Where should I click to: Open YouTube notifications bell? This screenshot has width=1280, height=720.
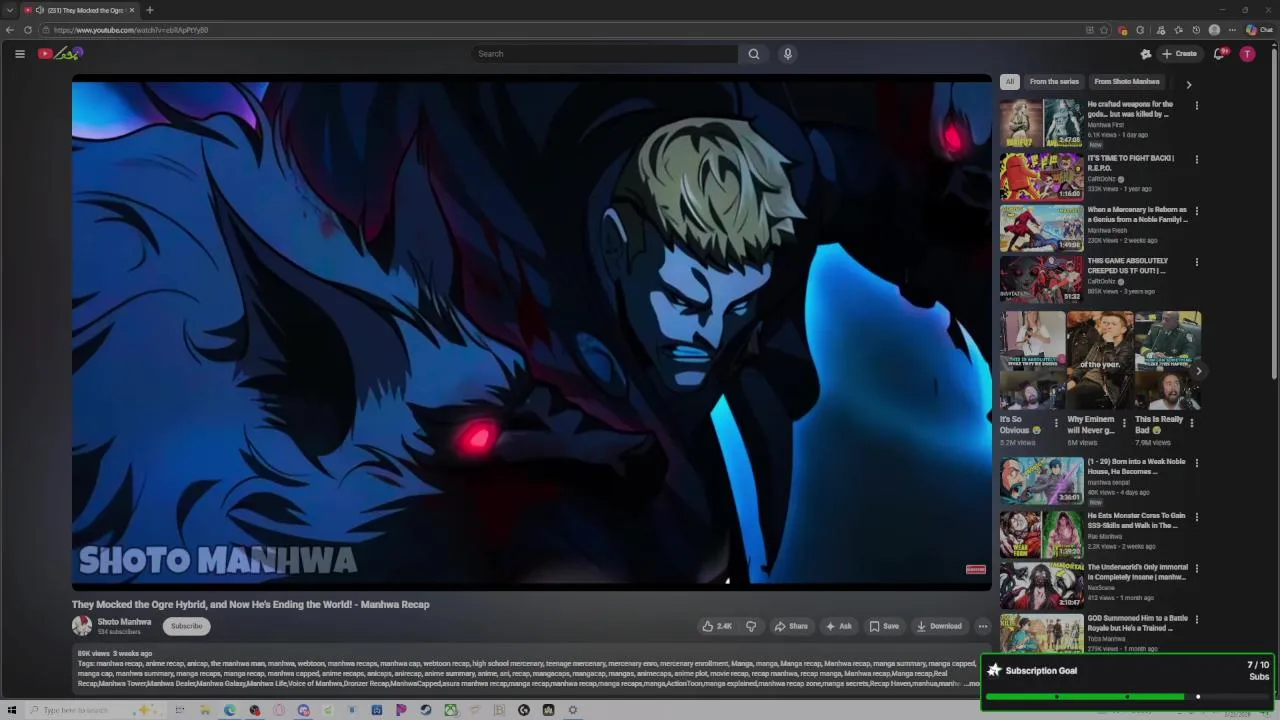tap(1219, 54)
